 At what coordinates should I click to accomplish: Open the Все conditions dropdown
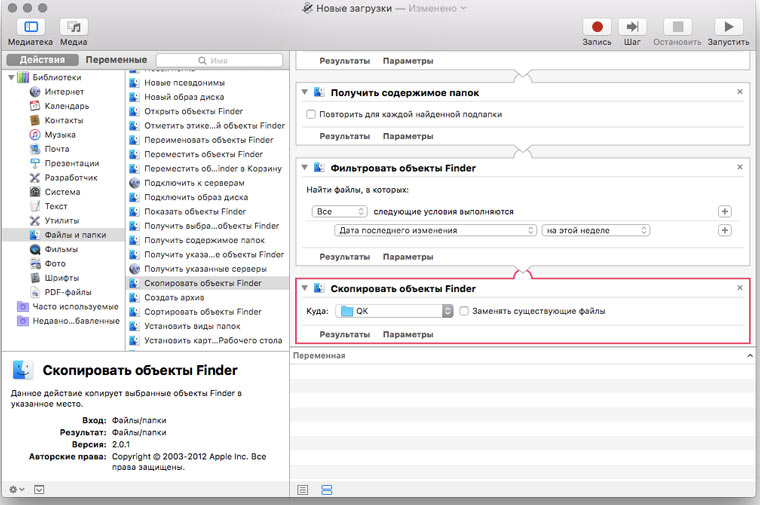(x=339, y=211)
